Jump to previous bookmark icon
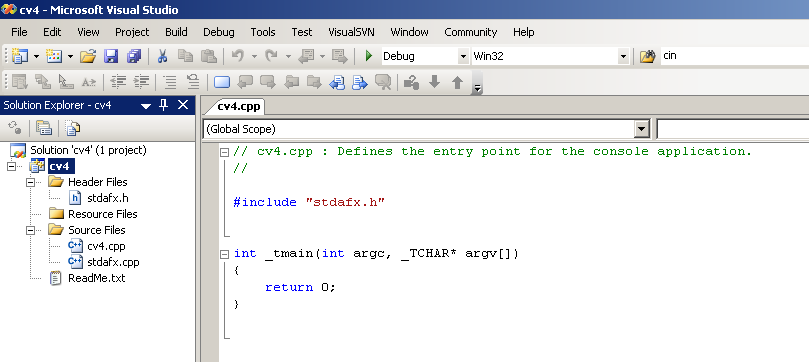The image size is (809, 362). pyautogui.click(x=245, y=81)
